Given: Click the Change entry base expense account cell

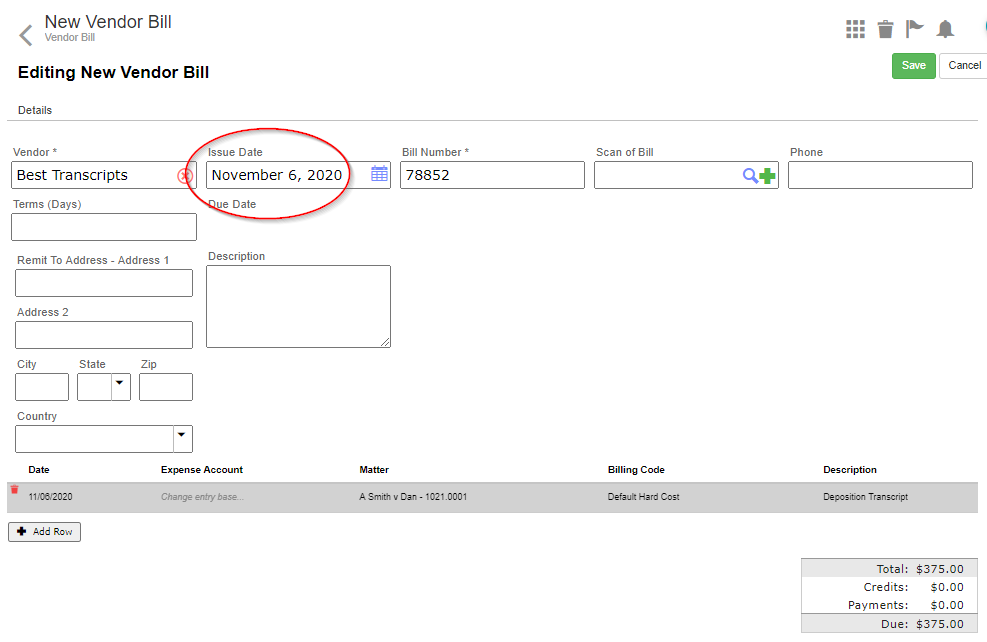Looking at the screenshot, I should (202, 497).
